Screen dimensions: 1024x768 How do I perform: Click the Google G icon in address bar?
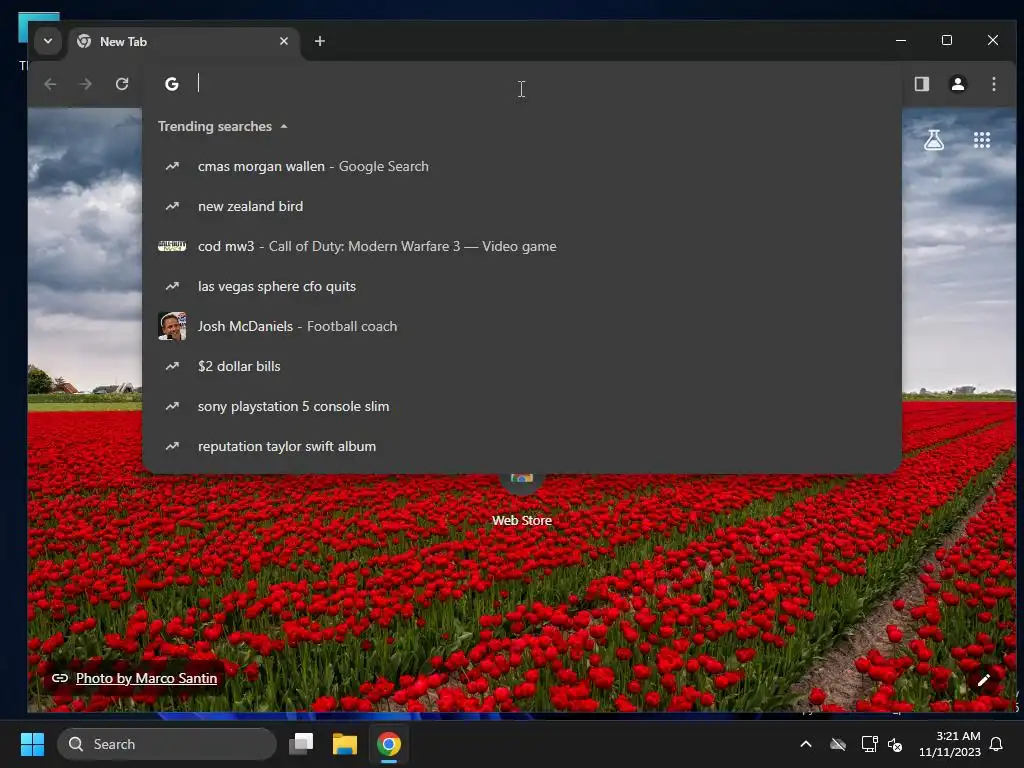[172, 84]
